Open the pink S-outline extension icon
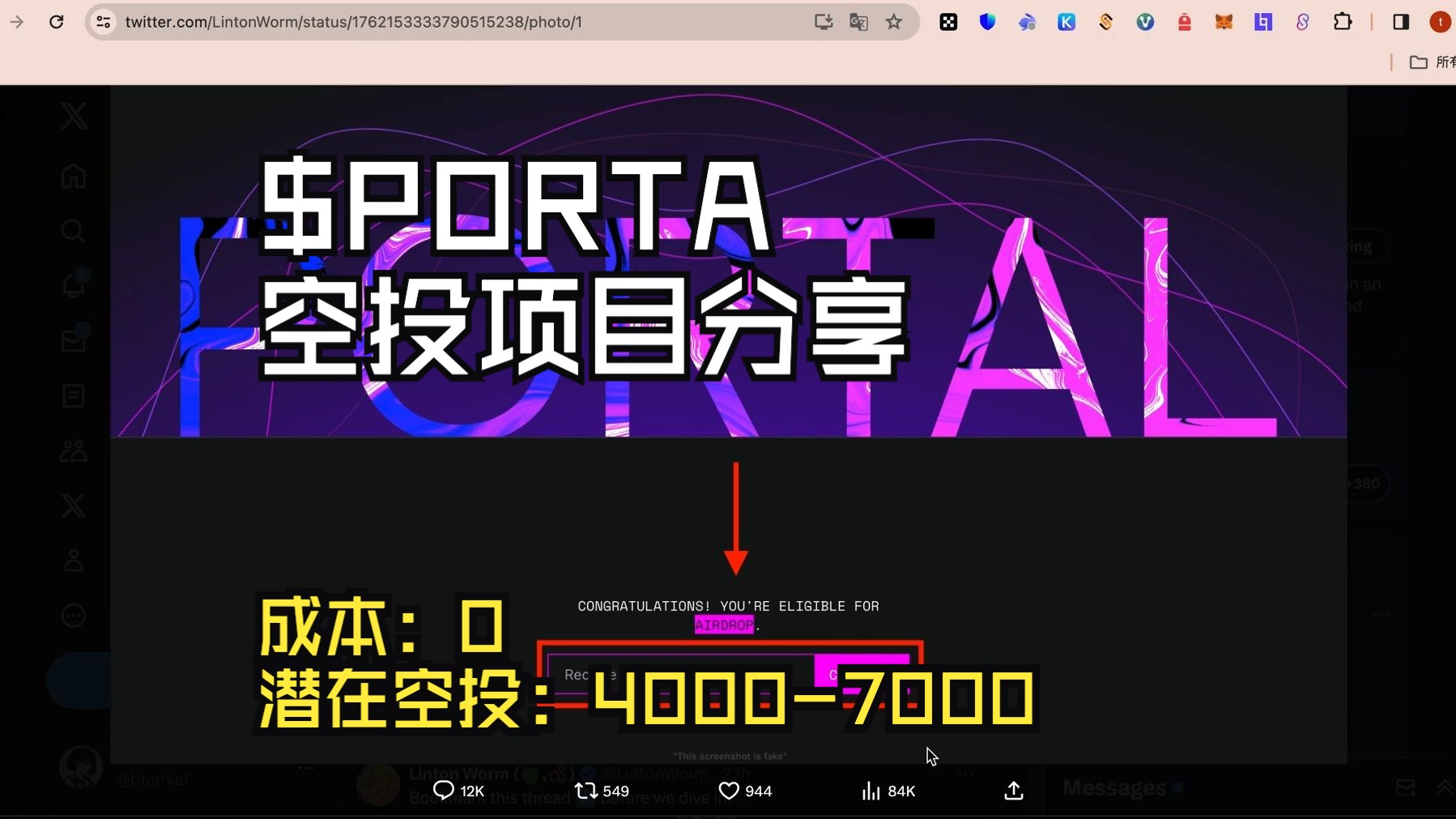This screenshot has width=1456, height=819. click(1302, 22)
